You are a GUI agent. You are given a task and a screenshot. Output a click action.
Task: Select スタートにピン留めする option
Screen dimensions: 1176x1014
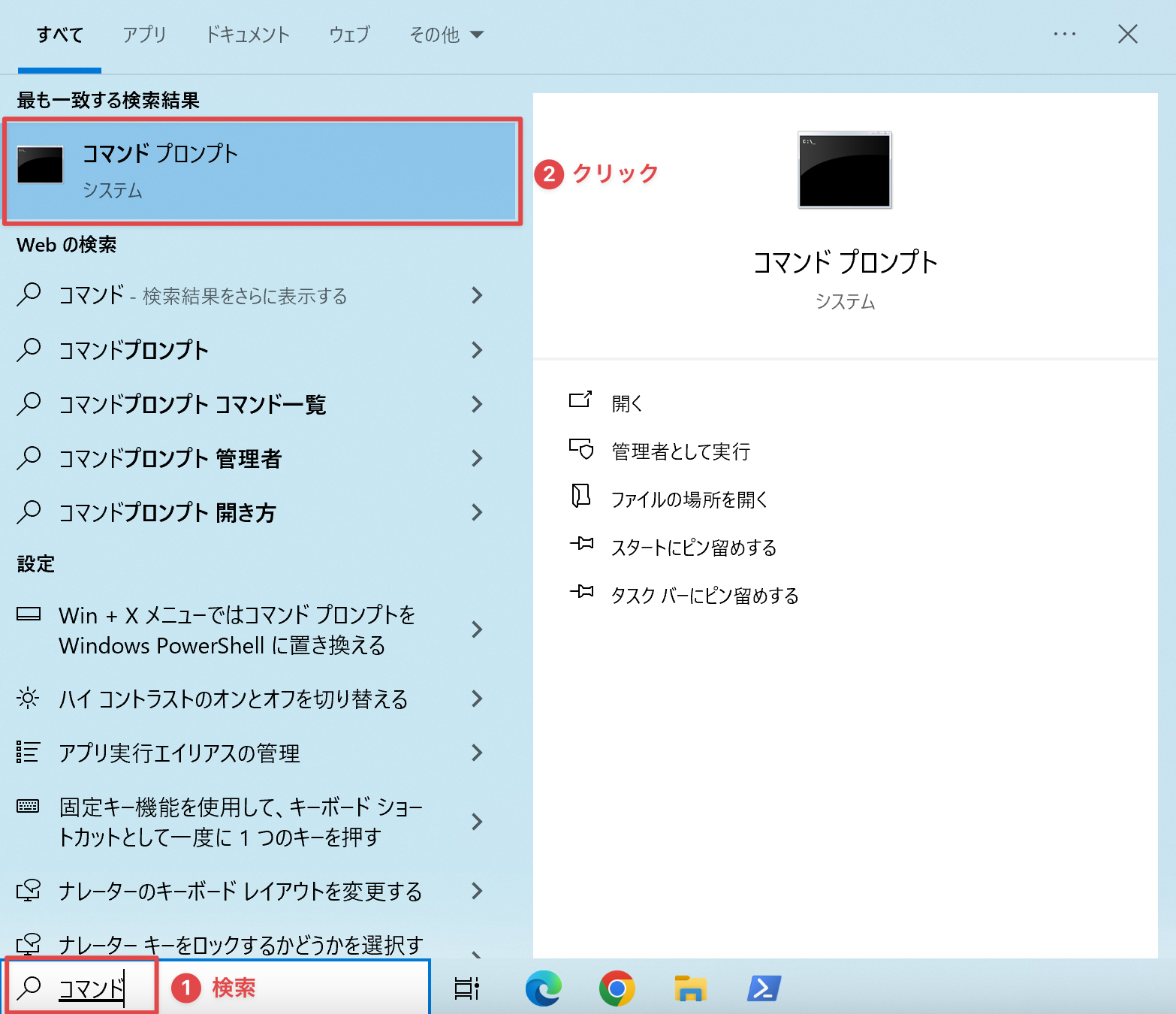tap(693, 548)
